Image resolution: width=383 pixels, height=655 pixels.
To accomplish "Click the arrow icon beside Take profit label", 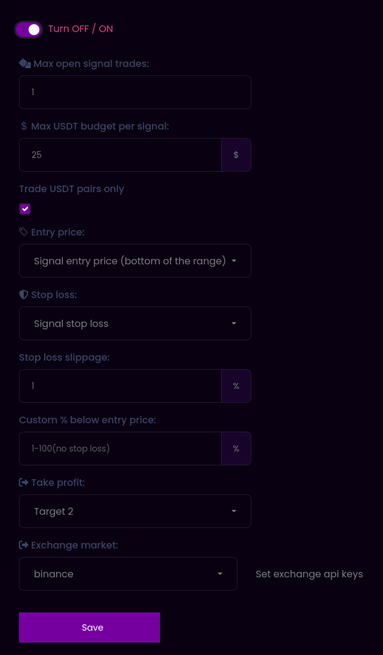I will [24, 482].
